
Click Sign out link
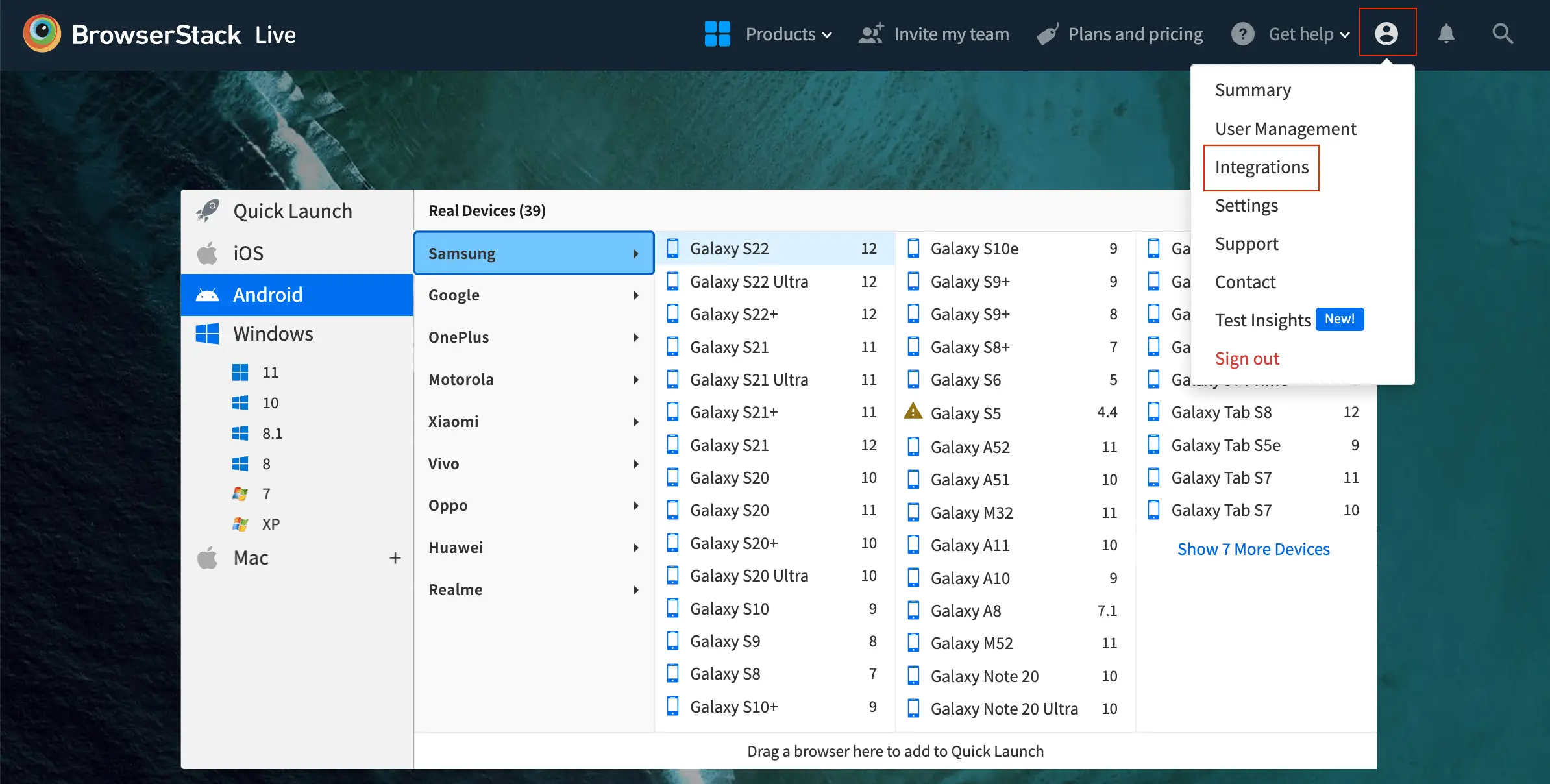coord(1247,359)
